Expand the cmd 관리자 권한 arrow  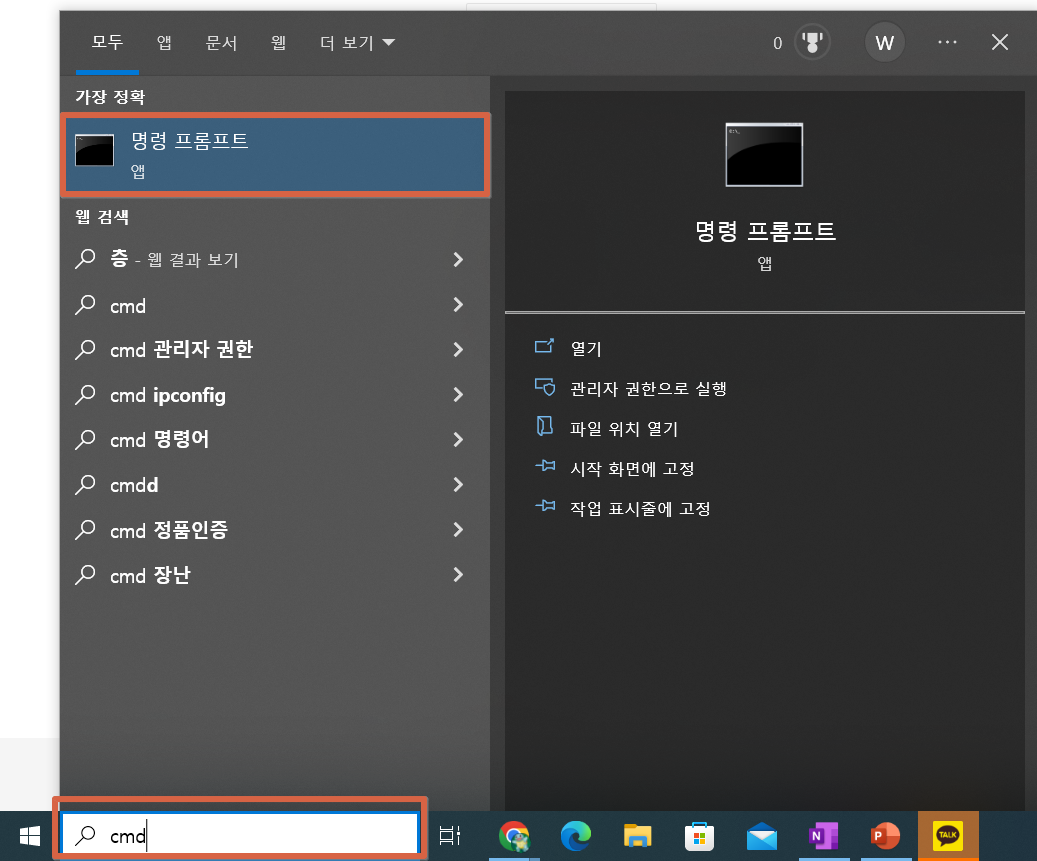pyautogui.click(x=458, y=349)
